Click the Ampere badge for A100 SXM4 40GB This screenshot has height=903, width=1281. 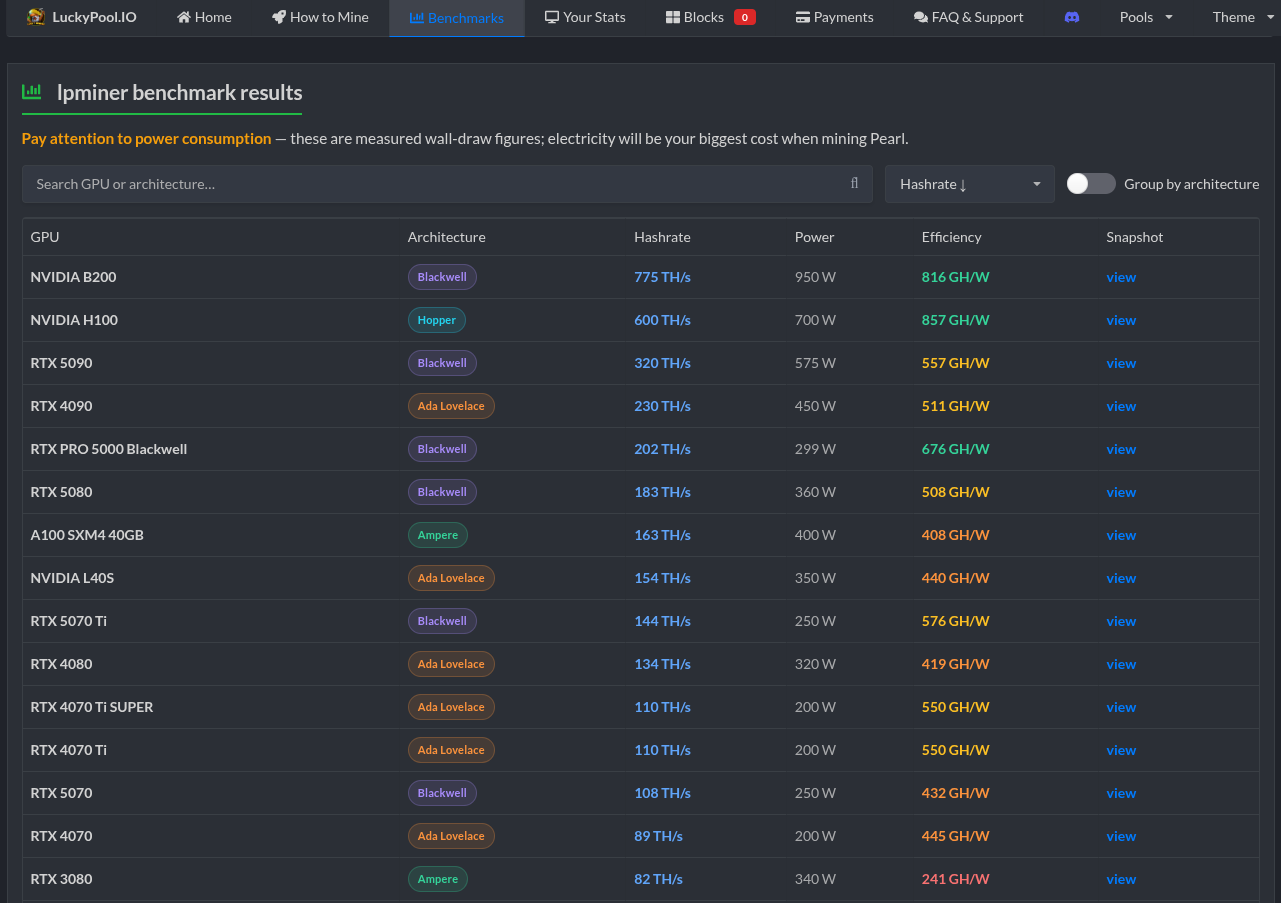tap(438, 535)
